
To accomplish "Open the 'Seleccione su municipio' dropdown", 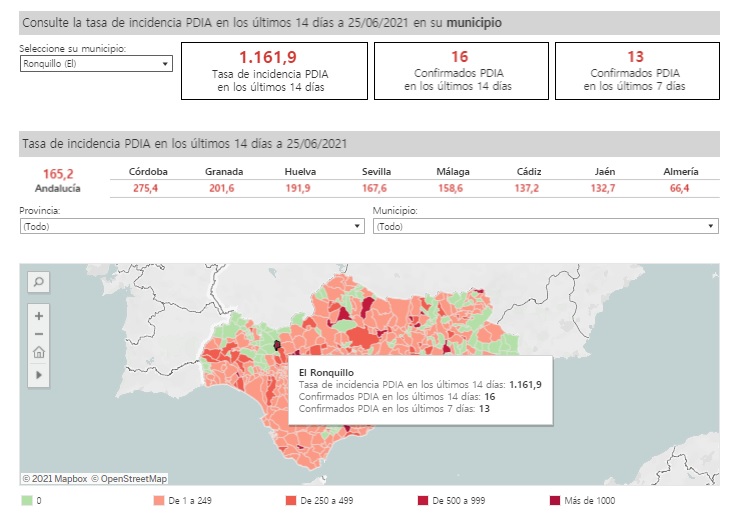I will (x=96, y=63).
